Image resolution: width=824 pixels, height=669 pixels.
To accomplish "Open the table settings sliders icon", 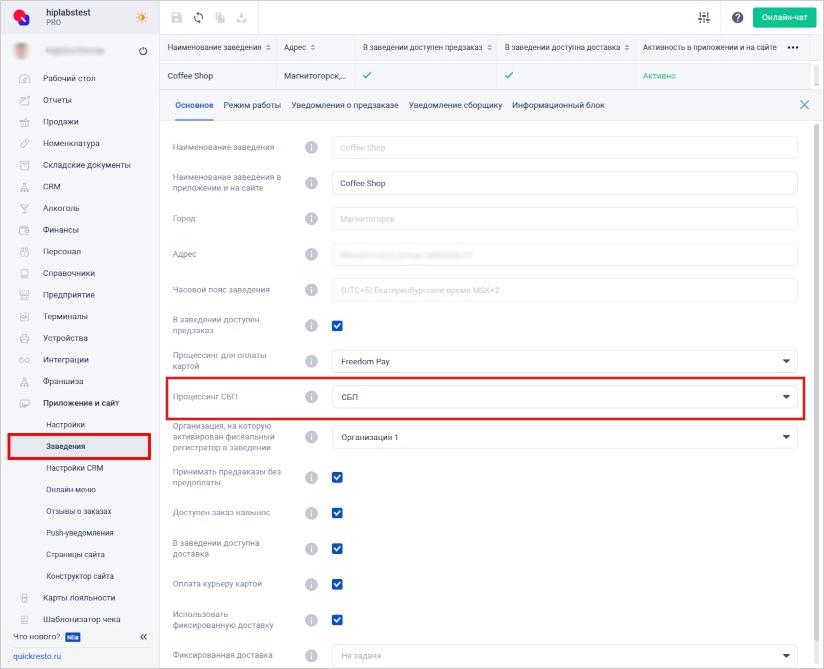I will point(704,18).
